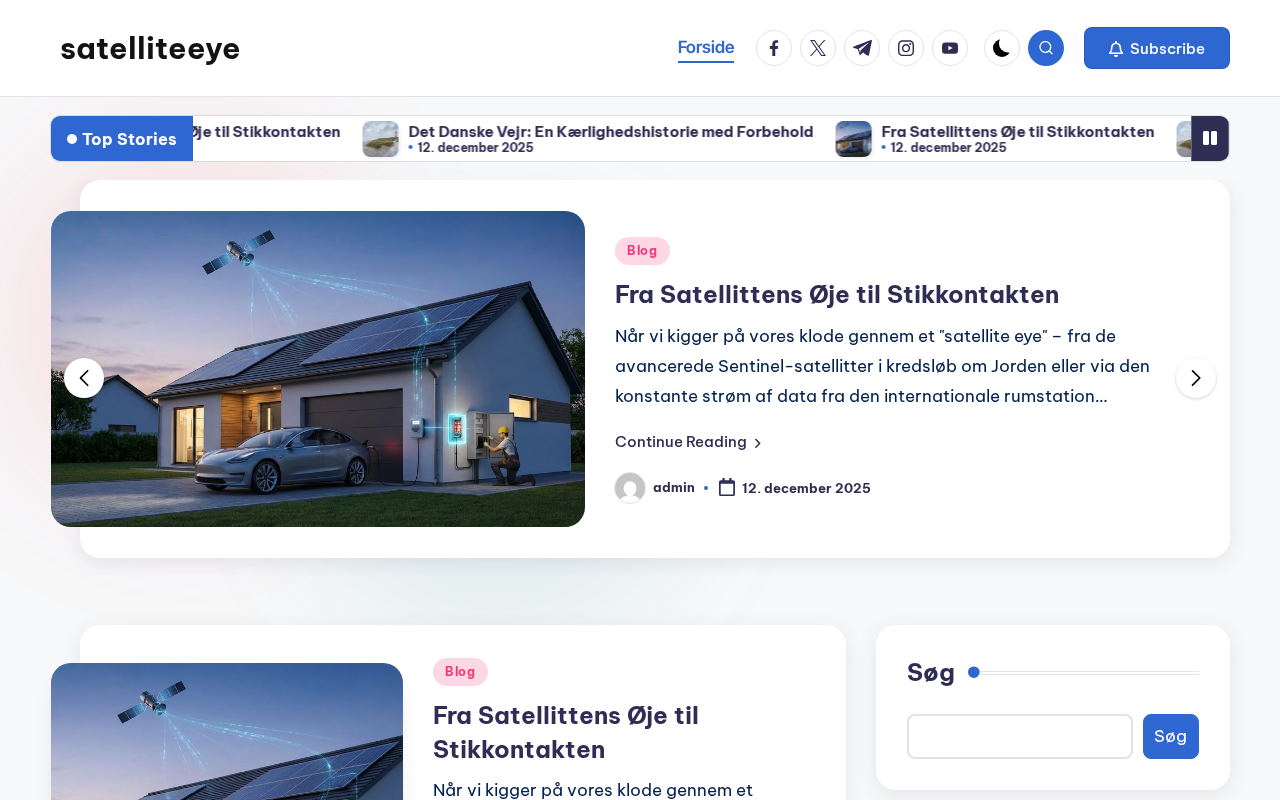Open ticker story Fra Satellittens Øje dated 12. december
The height and width of the screenshot is (800, 1280).
point(1018,131)
